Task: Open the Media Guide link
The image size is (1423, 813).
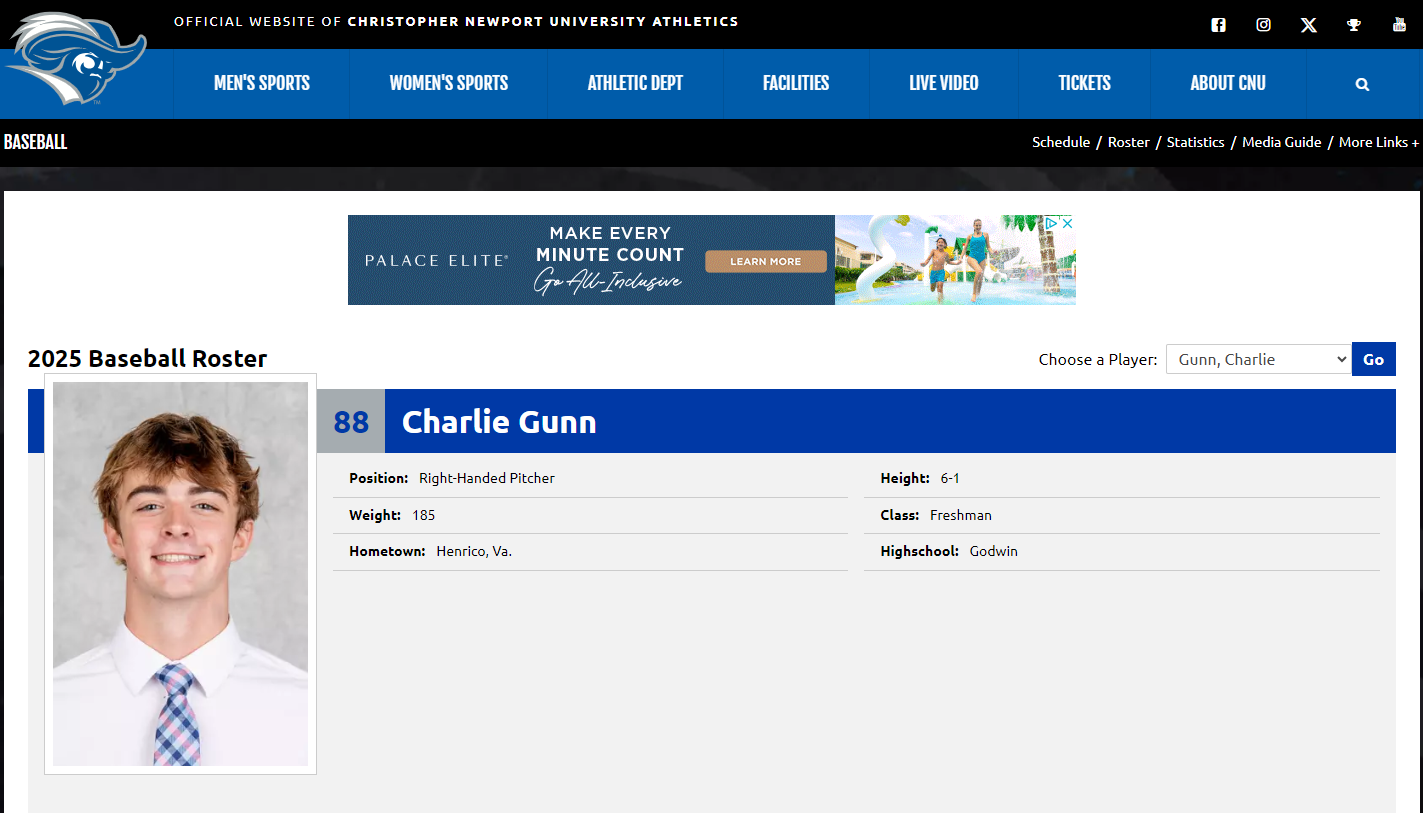Action: [x=1281, y=142]
